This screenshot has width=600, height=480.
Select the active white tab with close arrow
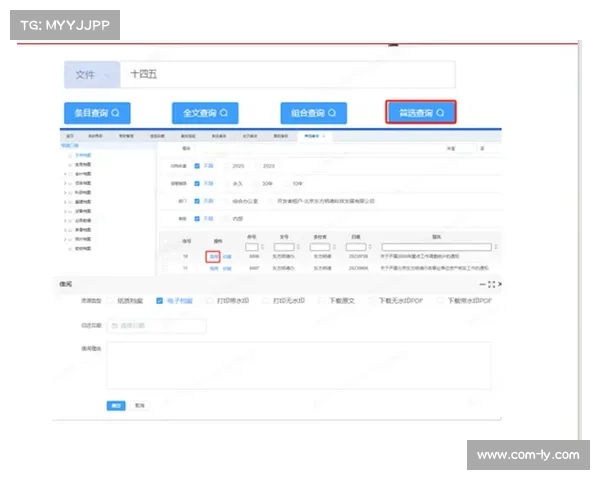click(315, 136)
